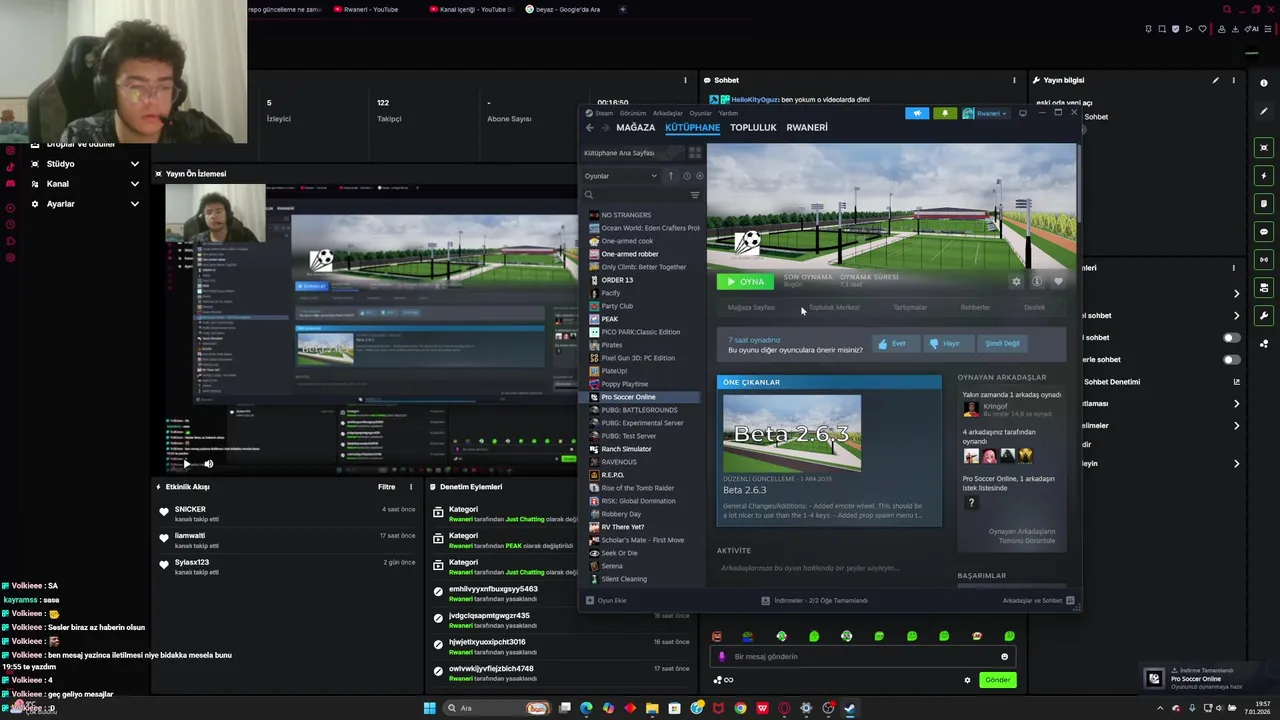Open Chrome from Windows taskbar
This screenshot has width=1280, height=720.
740,708
